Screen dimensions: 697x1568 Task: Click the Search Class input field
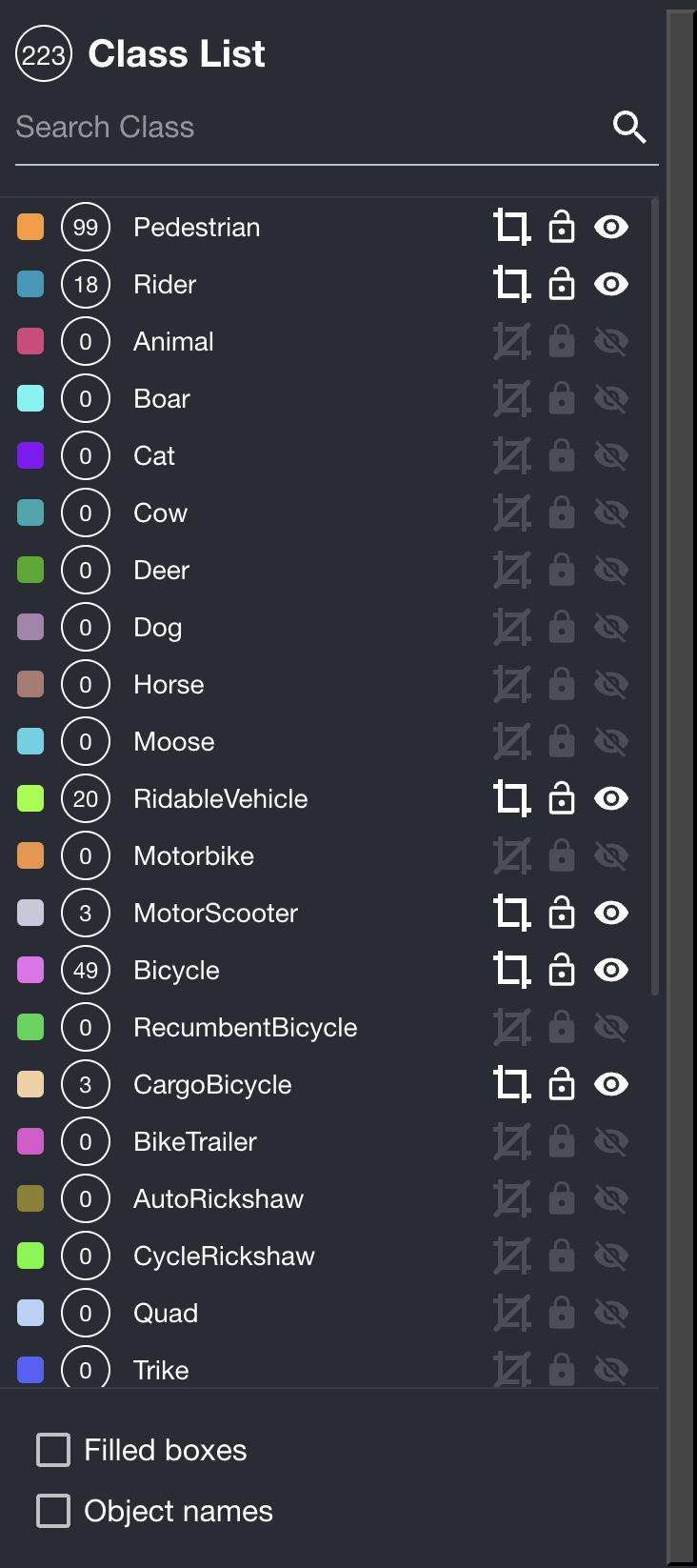305,128
